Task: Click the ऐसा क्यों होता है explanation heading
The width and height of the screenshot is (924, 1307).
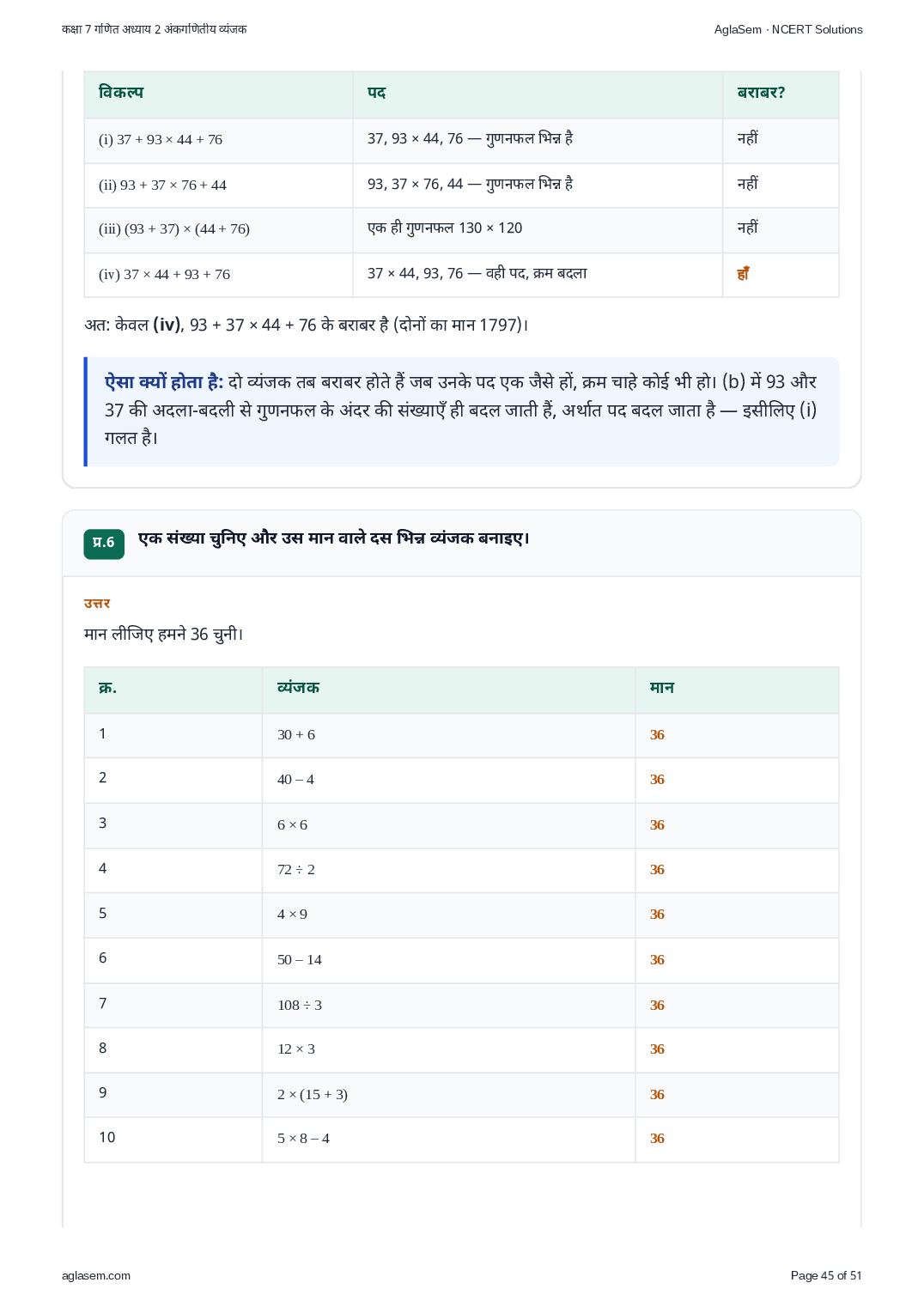Action: 164,382
